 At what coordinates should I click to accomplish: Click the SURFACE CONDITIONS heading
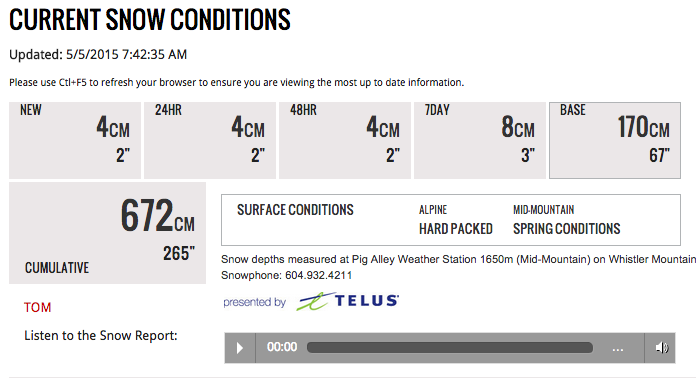click(x=295, y=209)
